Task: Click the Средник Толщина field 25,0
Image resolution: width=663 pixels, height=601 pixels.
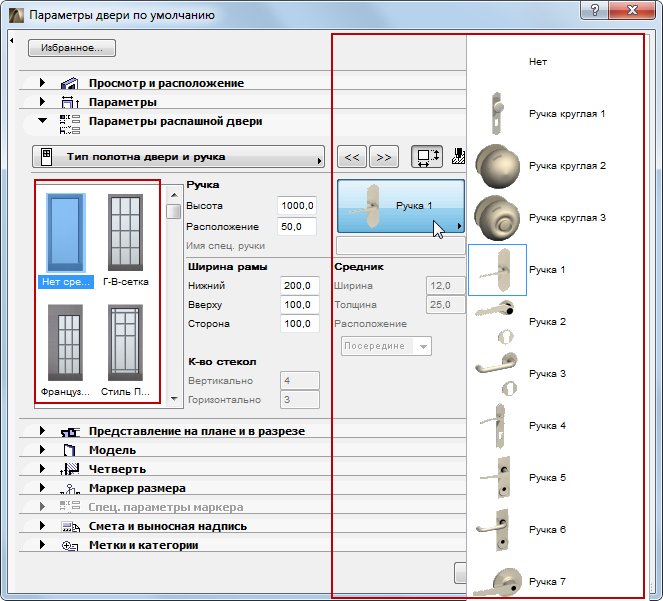Action: click(x=446, y=305)
